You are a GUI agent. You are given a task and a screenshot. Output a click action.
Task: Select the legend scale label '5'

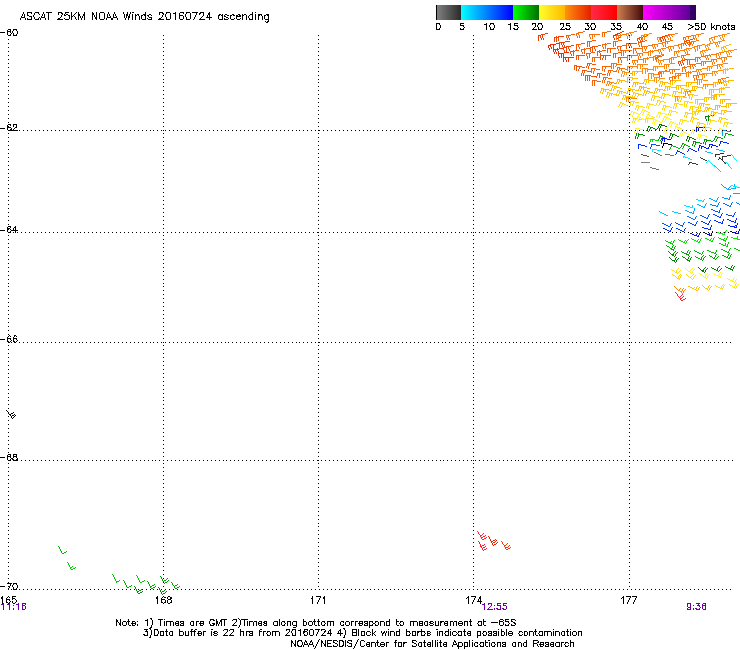point(462,27)
